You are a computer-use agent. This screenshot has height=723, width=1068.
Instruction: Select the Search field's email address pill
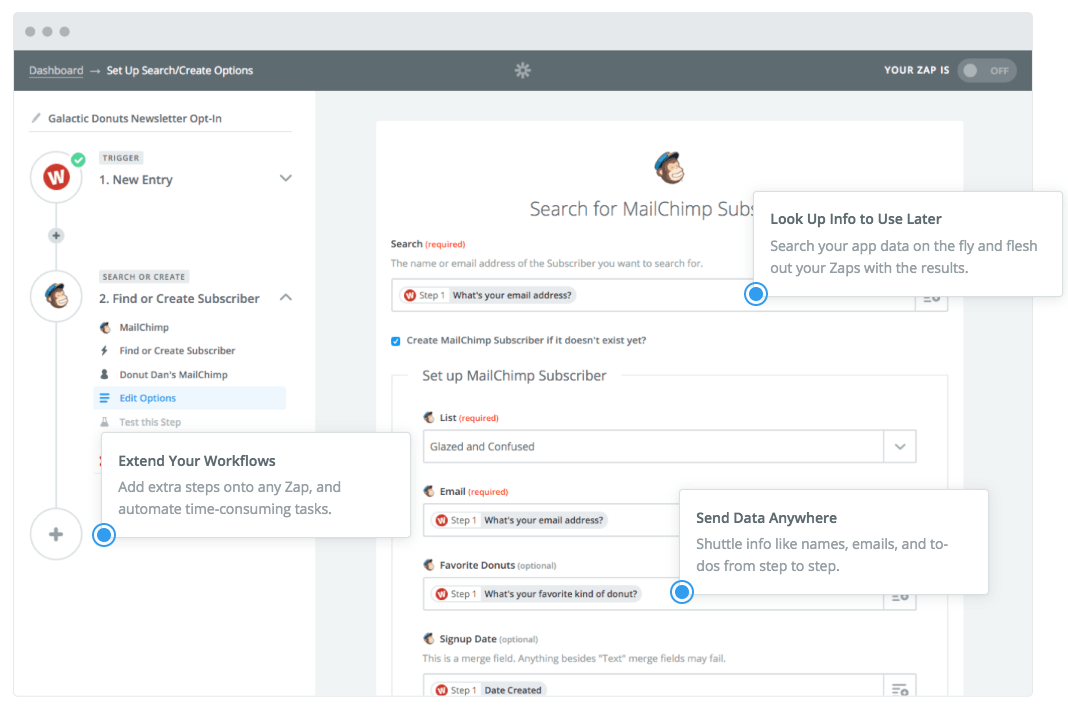pos(488,295)
